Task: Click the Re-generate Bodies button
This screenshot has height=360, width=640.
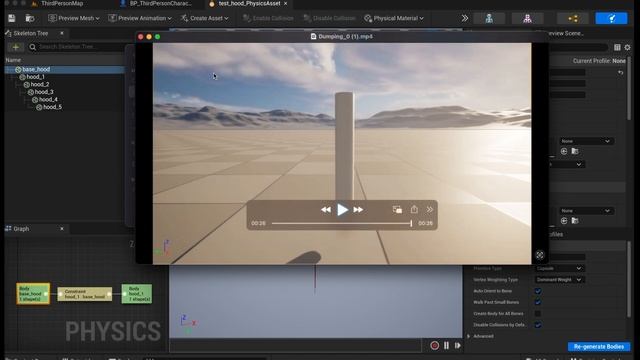Action: 598,347
